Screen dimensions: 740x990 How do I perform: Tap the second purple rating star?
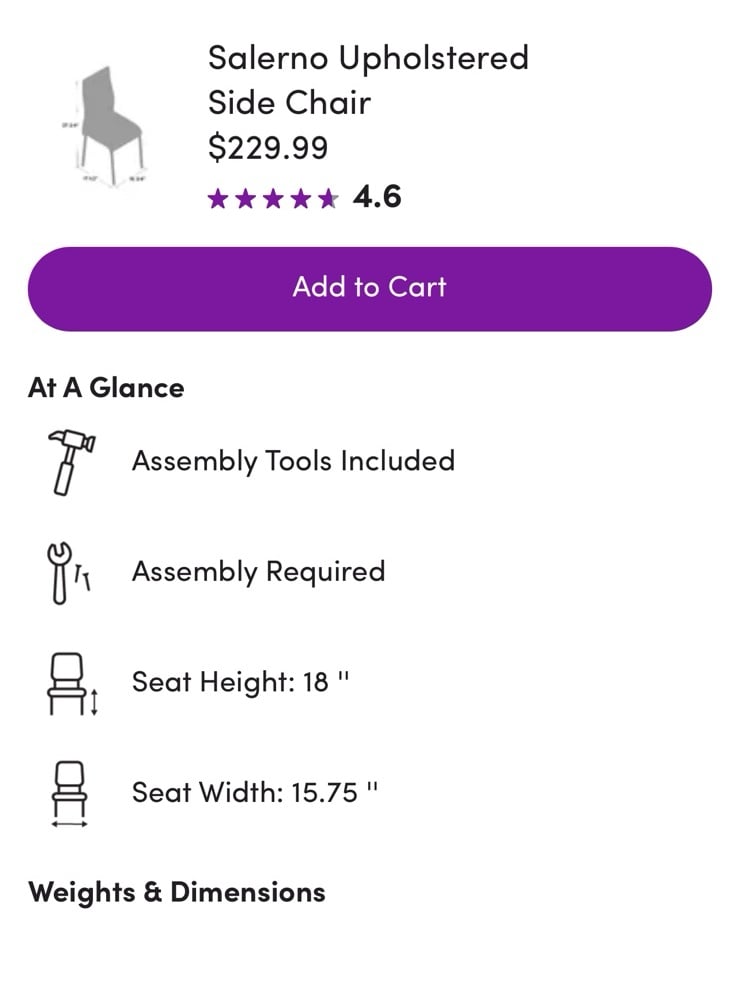[x=245, y=199]
